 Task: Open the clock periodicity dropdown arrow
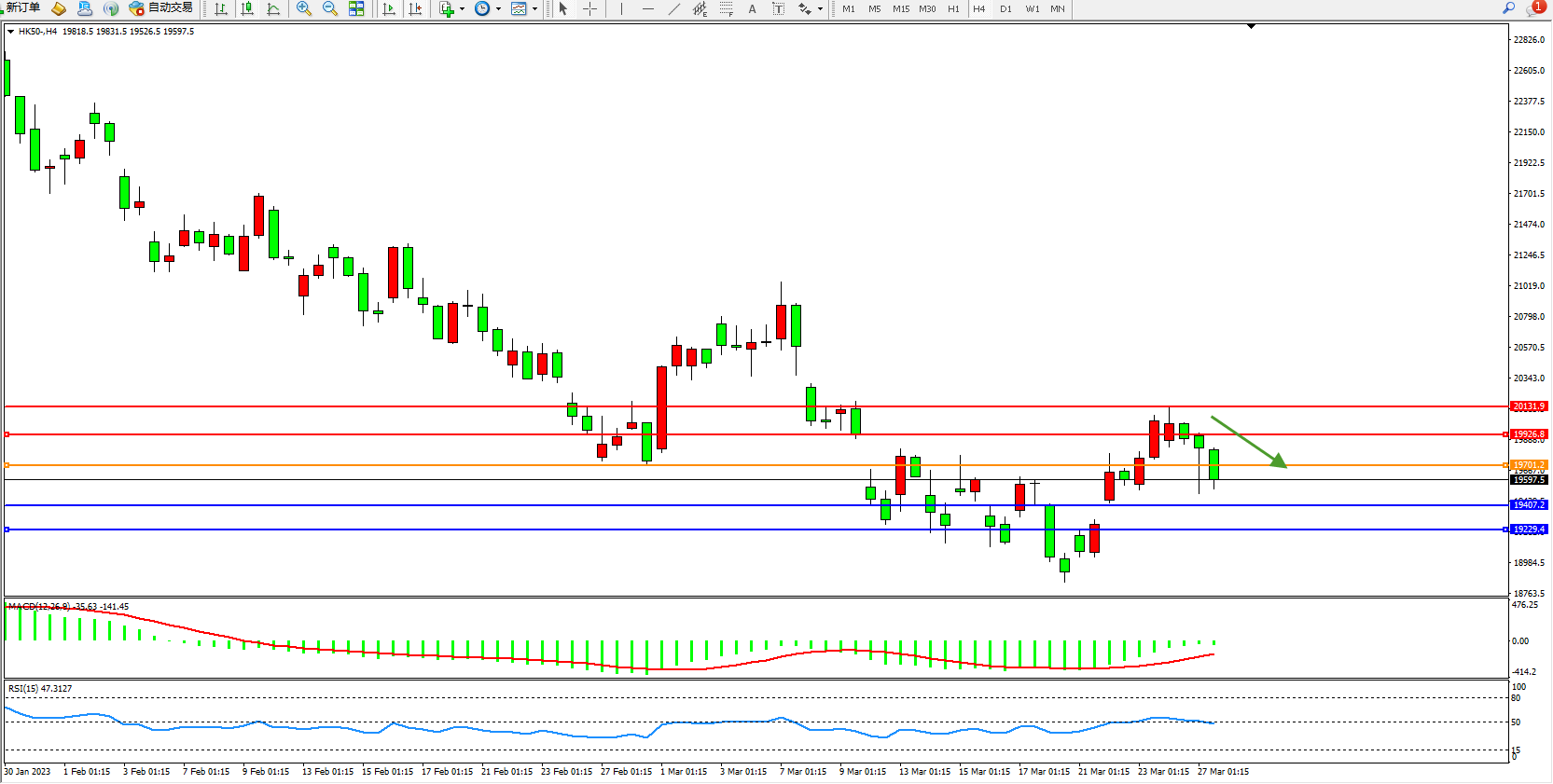click(x=498, y=9)
